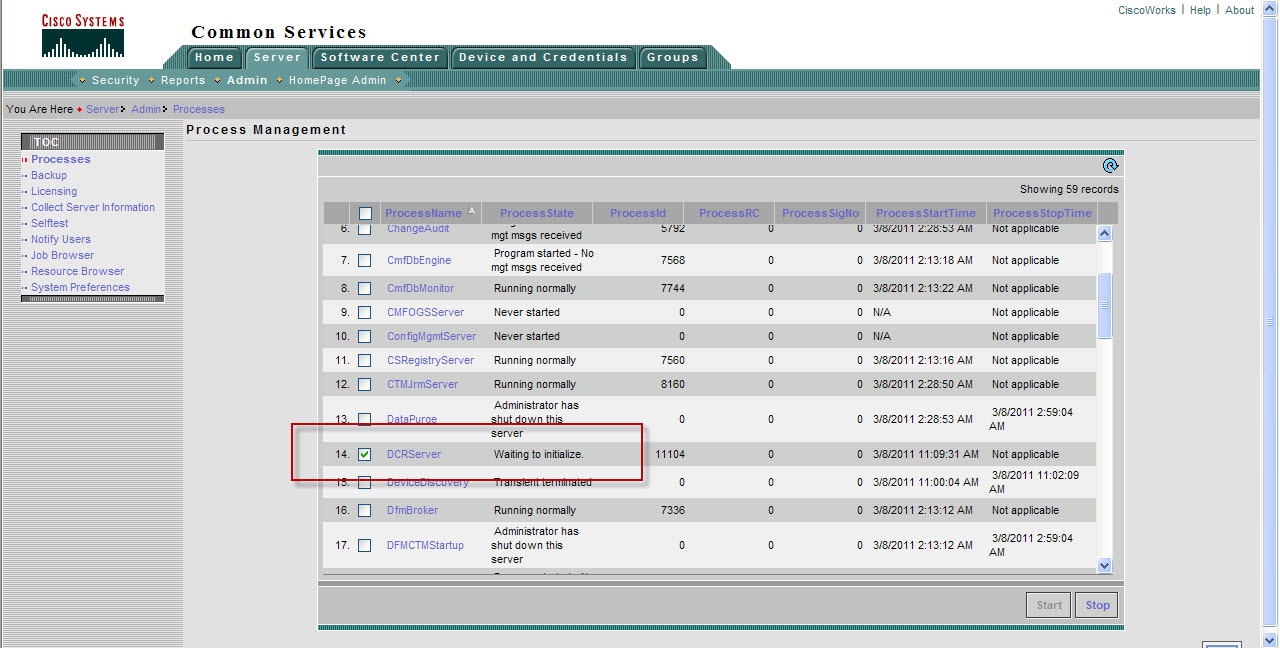Open the CmfDbEngine process link
Viewport: 1280px width, 648px height.
click(419, 261)
